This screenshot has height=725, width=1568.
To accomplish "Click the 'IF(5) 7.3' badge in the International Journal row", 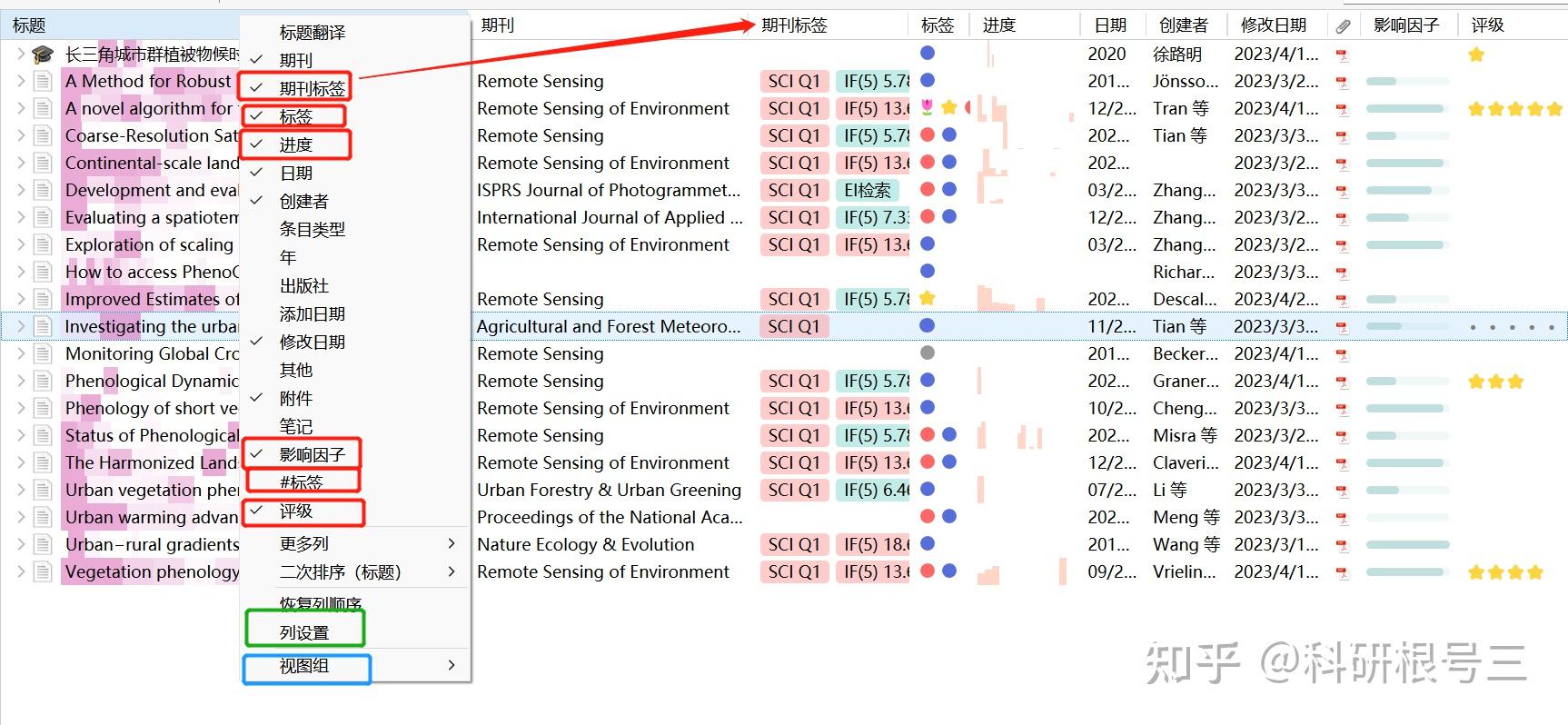I will coord(873,217).
